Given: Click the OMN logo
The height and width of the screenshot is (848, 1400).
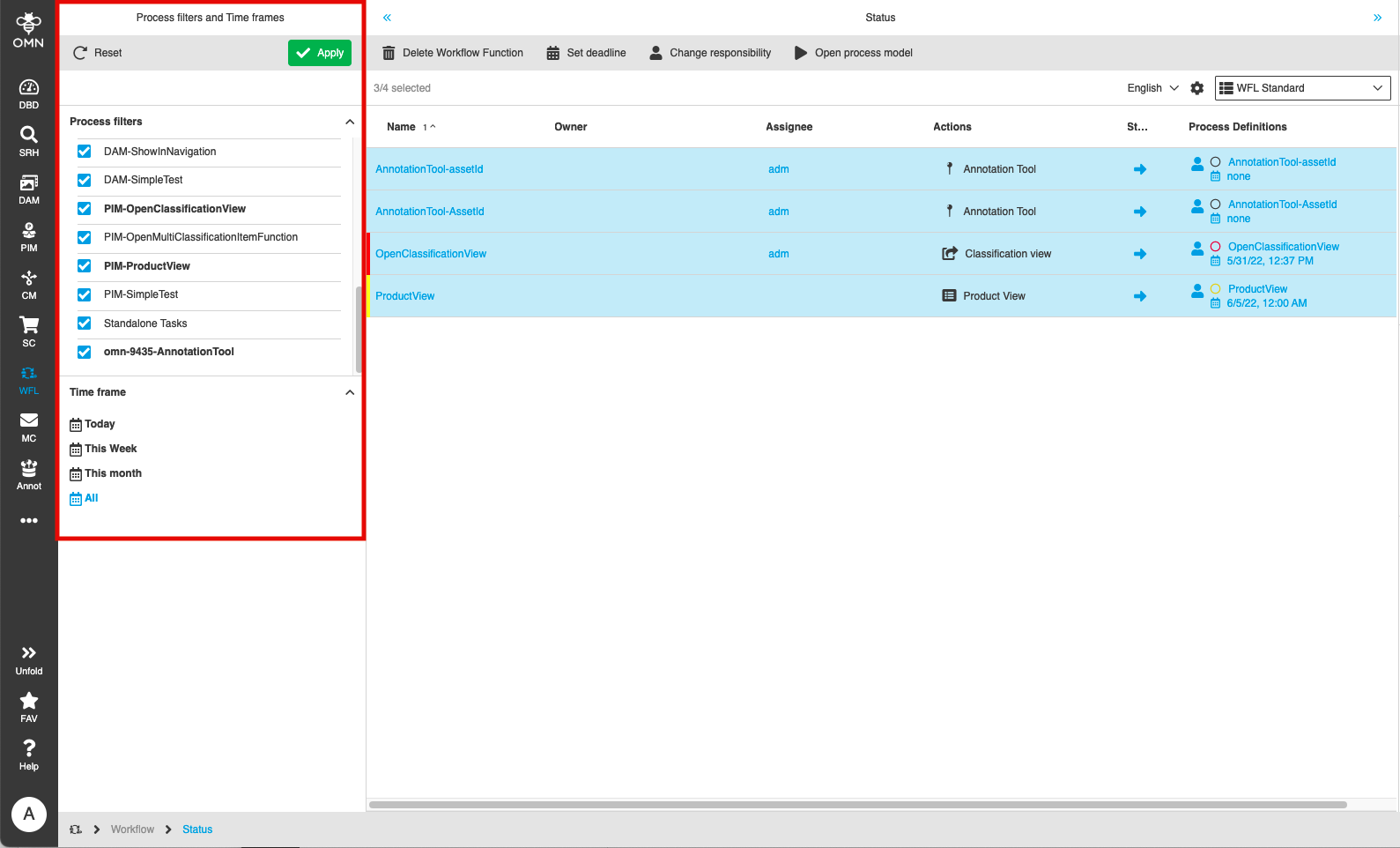Looking at the screenshot, I should (28, 30).
